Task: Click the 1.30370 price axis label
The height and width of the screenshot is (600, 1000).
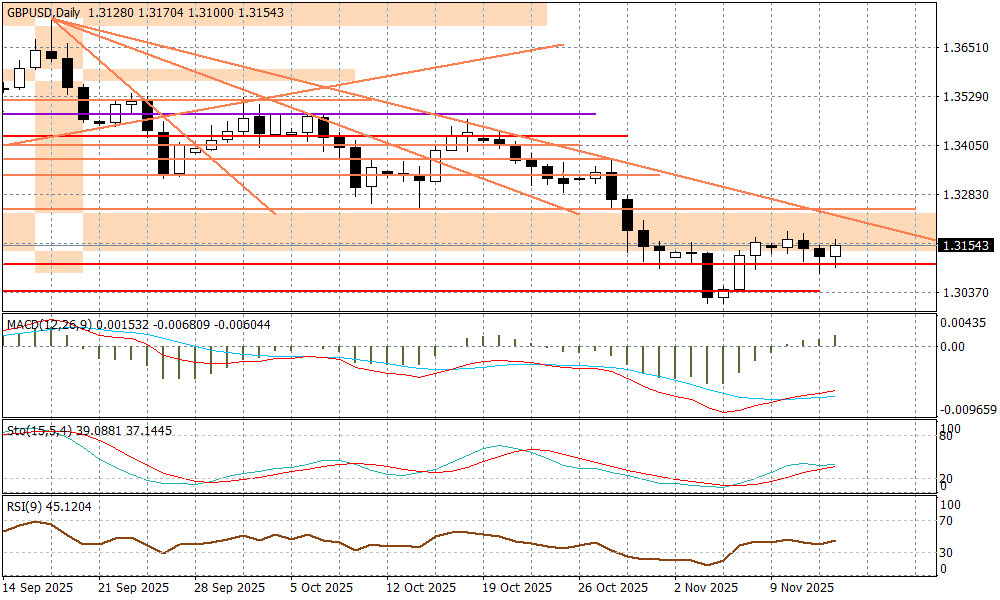Action: click(x=965, y=293)
